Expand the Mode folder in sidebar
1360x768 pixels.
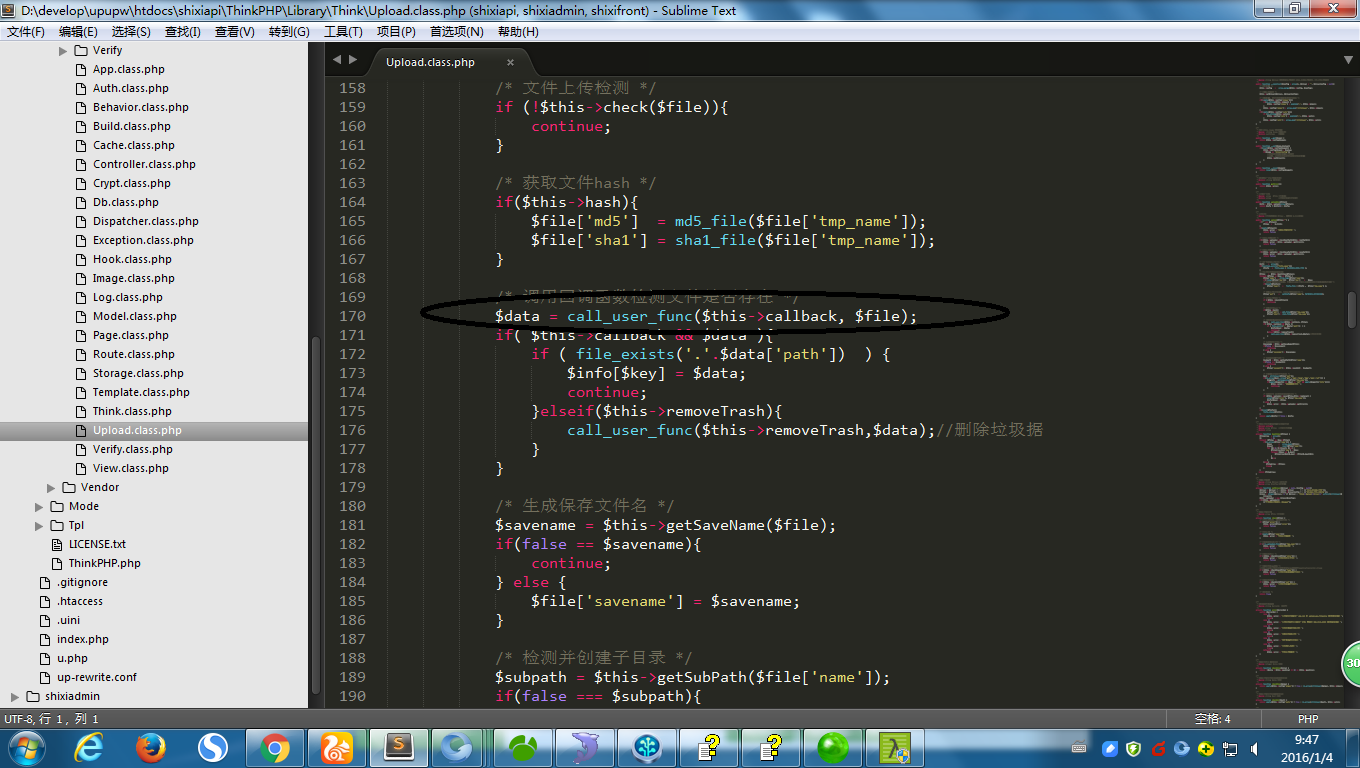click(39, 506)
